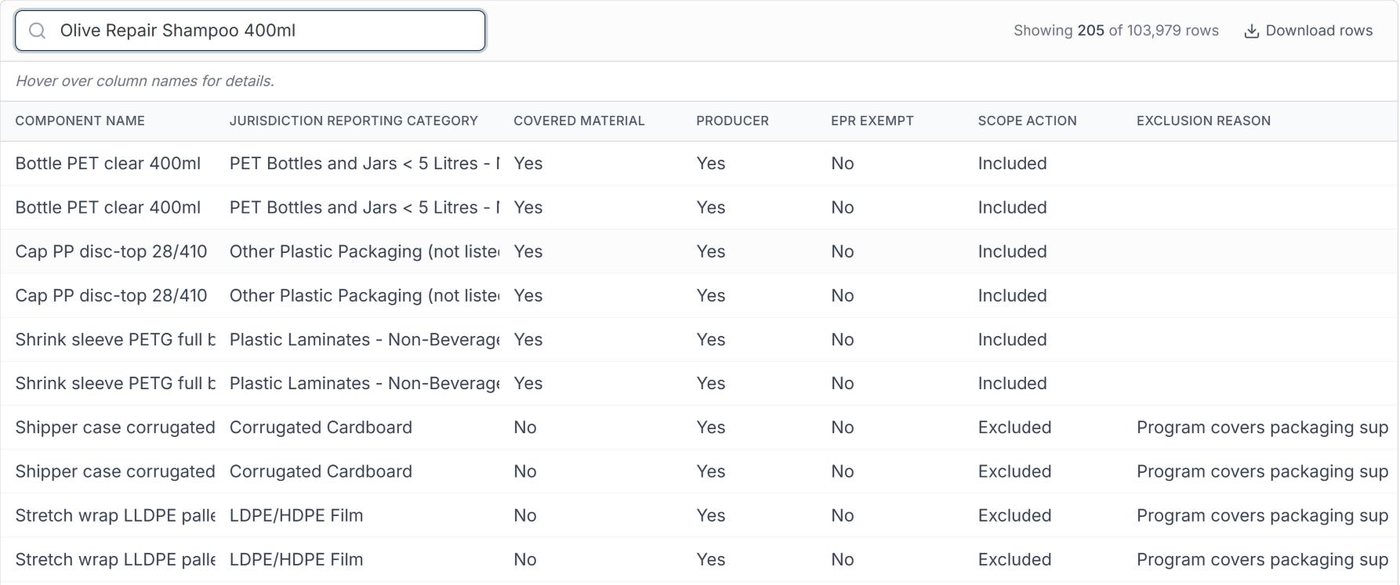Screen dimensions: 1400x585
Task: Select the first Stretch wrap LLDPE cell
Action: [x=115, y=516]
